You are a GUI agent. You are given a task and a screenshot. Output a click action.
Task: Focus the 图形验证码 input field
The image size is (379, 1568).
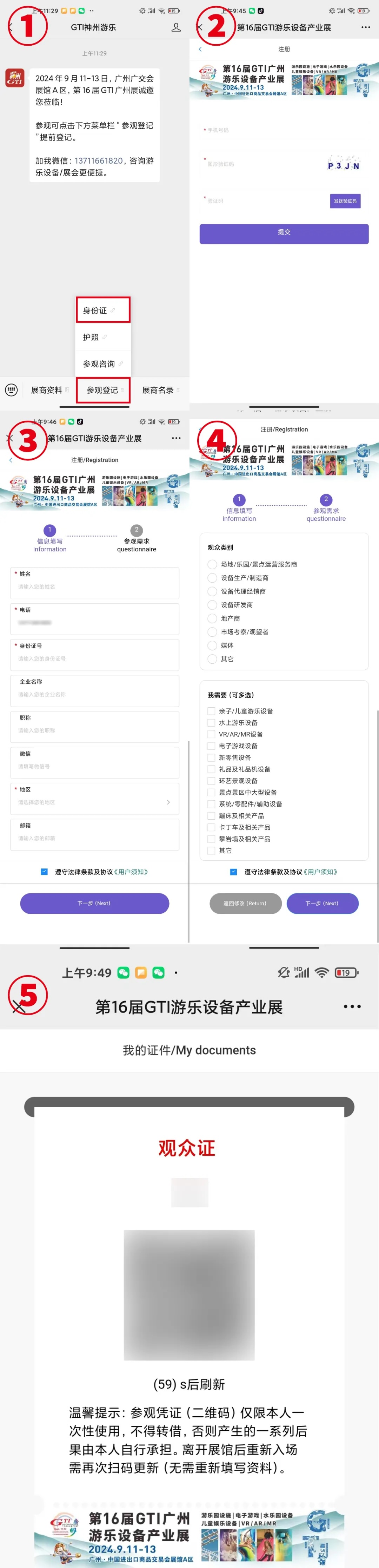coord(261,164)
